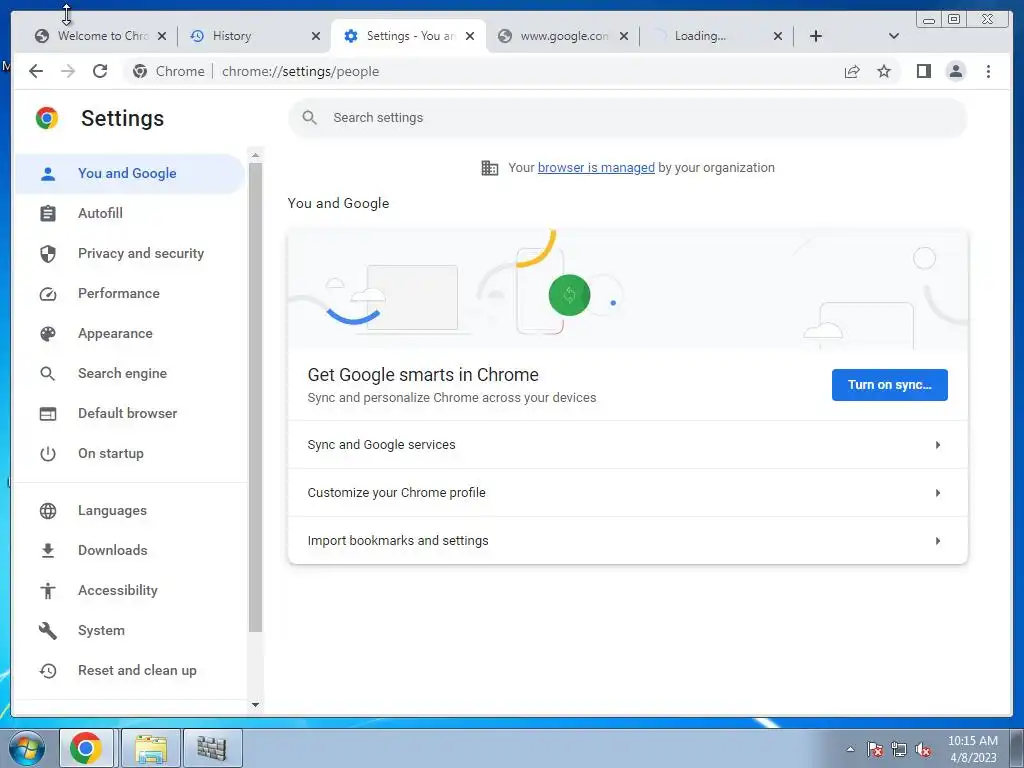Expand Customize your Chrome profile

[x=628, y=492]
